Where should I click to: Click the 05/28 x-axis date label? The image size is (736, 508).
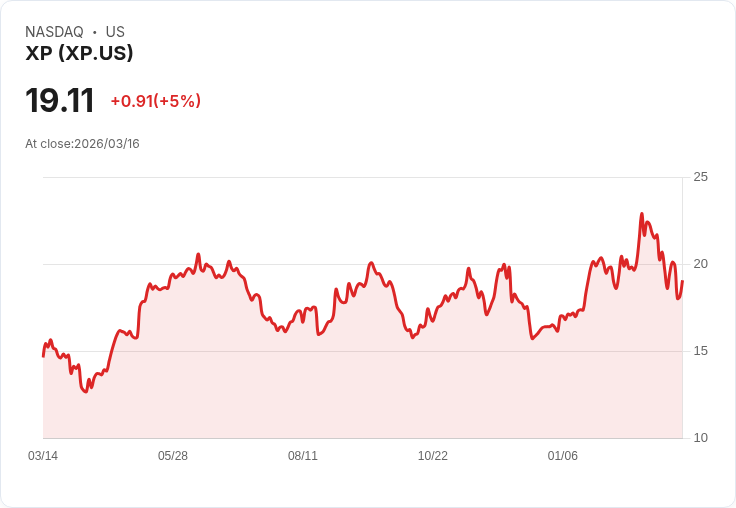173,456
